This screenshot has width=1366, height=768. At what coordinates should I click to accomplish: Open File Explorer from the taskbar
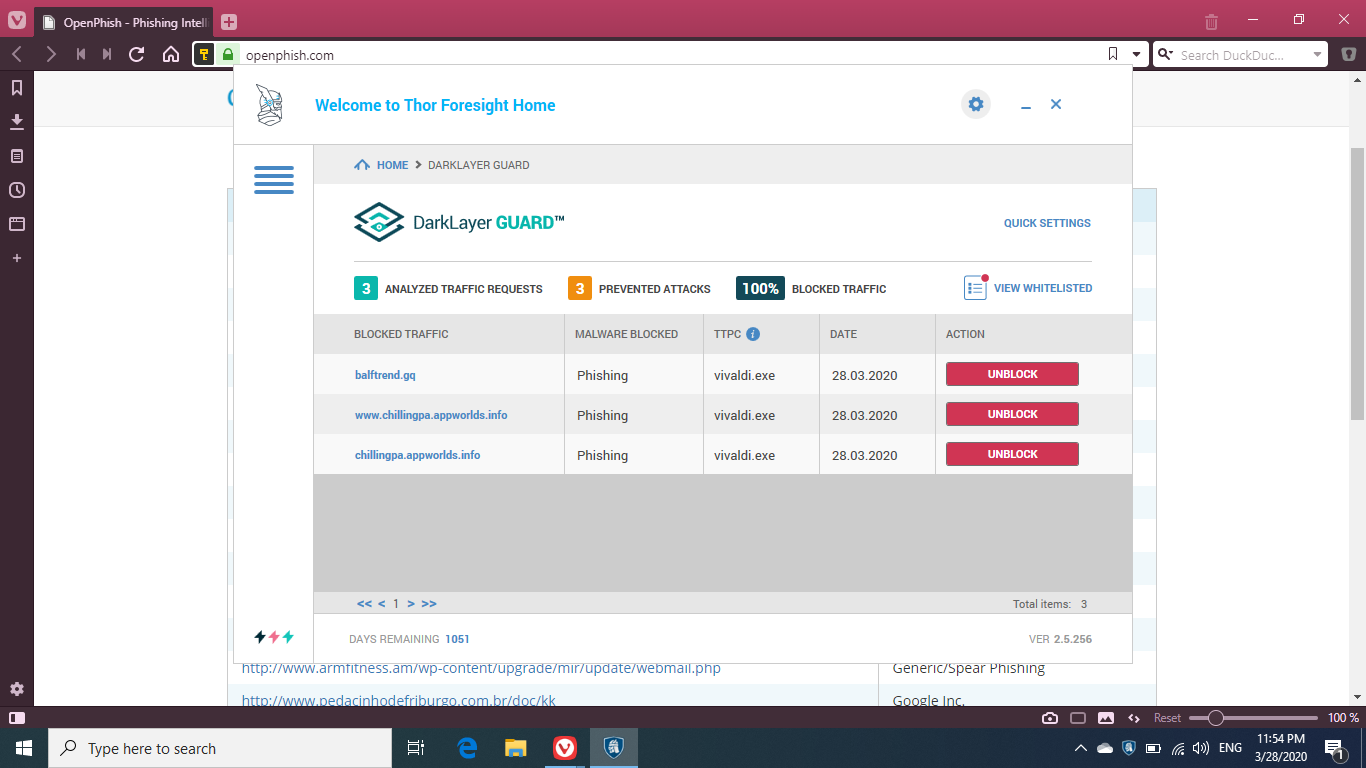tap(515, 748)
